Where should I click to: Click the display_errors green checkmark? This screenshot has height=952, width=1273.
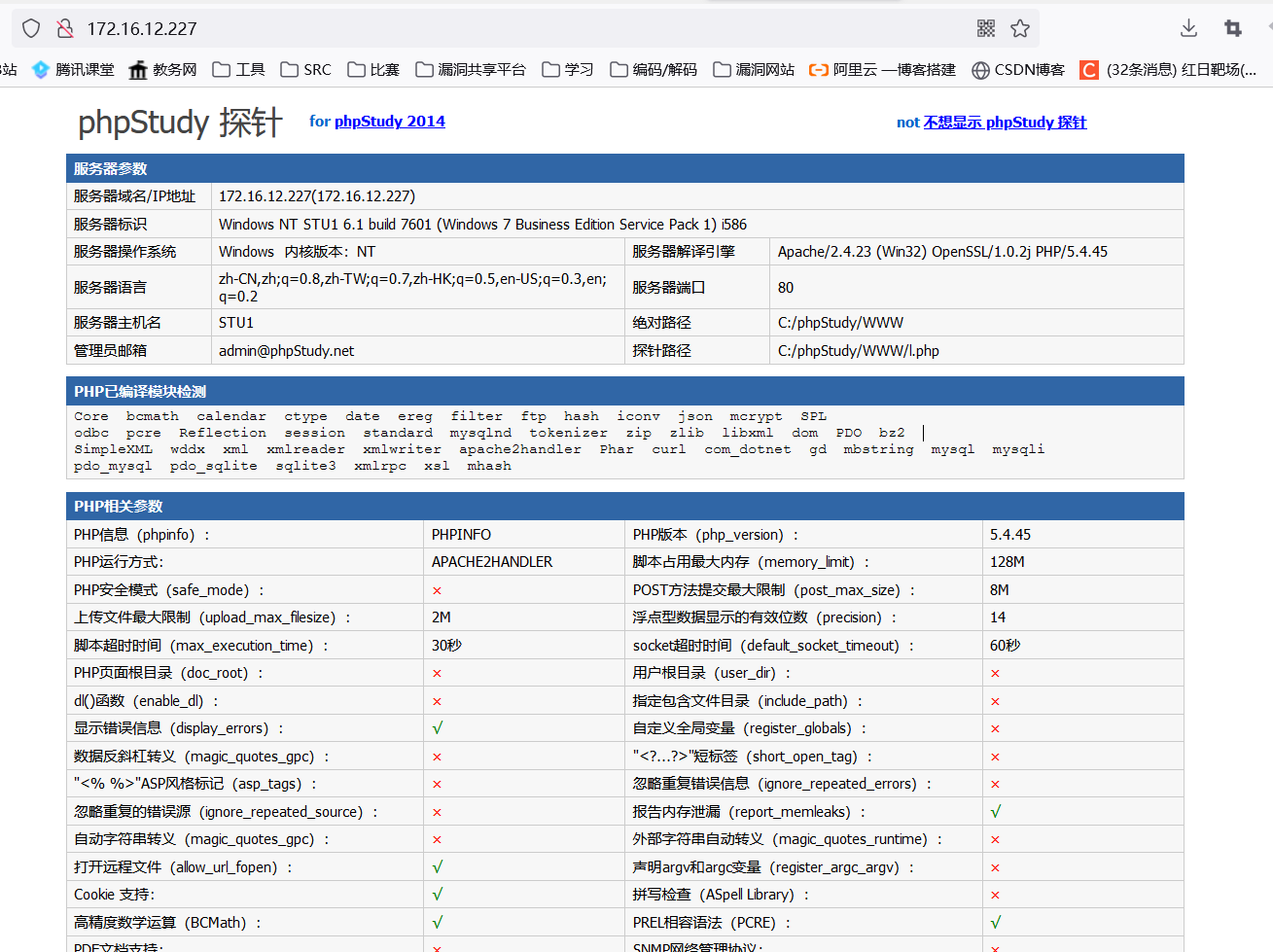[438, 727]
